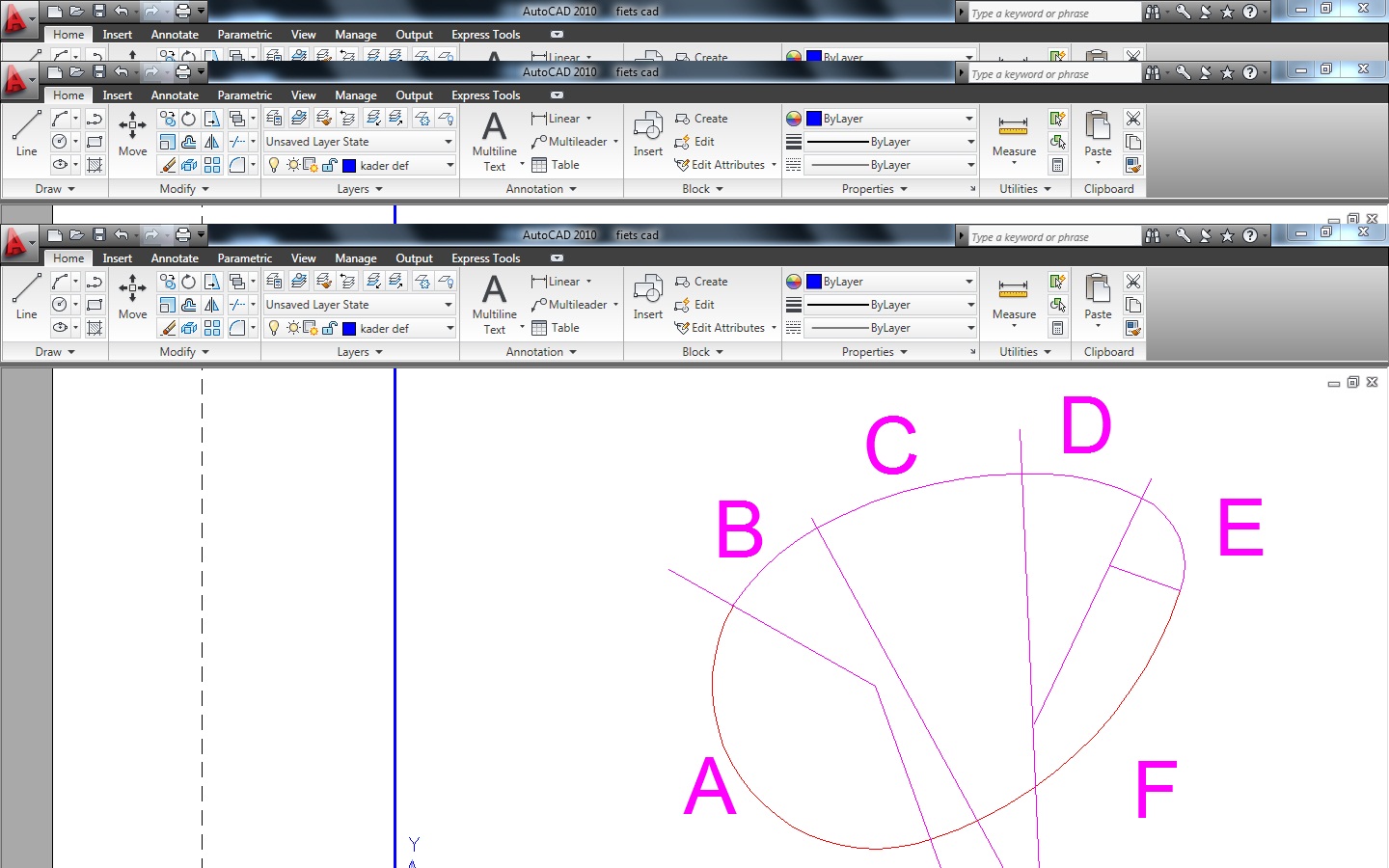This screenshot has width=1389, height=868.
Task: Open the Quick Access Toolbar customize arrow in lowest title bar
Action: [202, 234]
